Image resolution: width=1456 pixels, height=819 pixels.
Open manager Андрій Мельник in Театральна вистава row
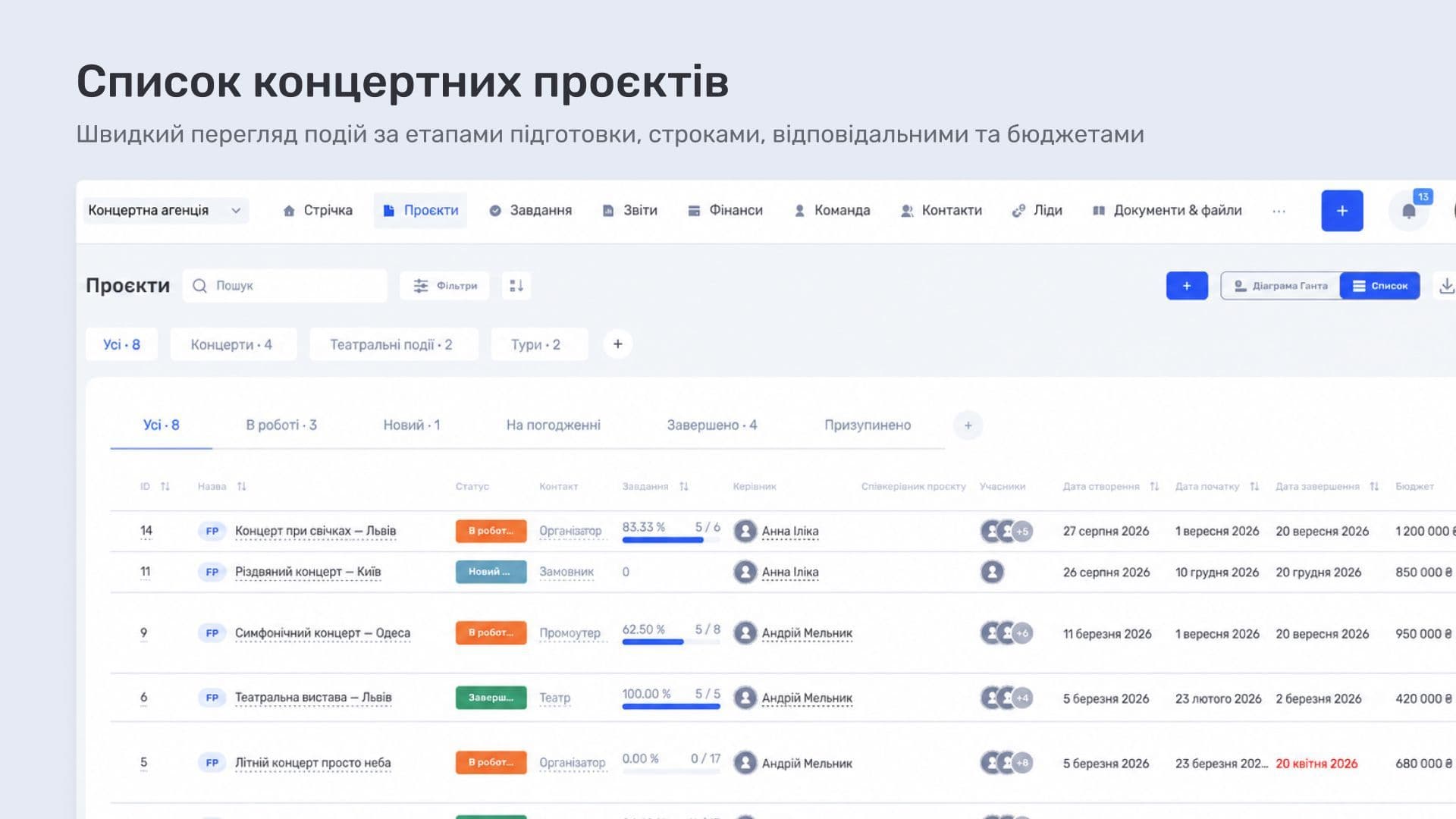point(807,698)
